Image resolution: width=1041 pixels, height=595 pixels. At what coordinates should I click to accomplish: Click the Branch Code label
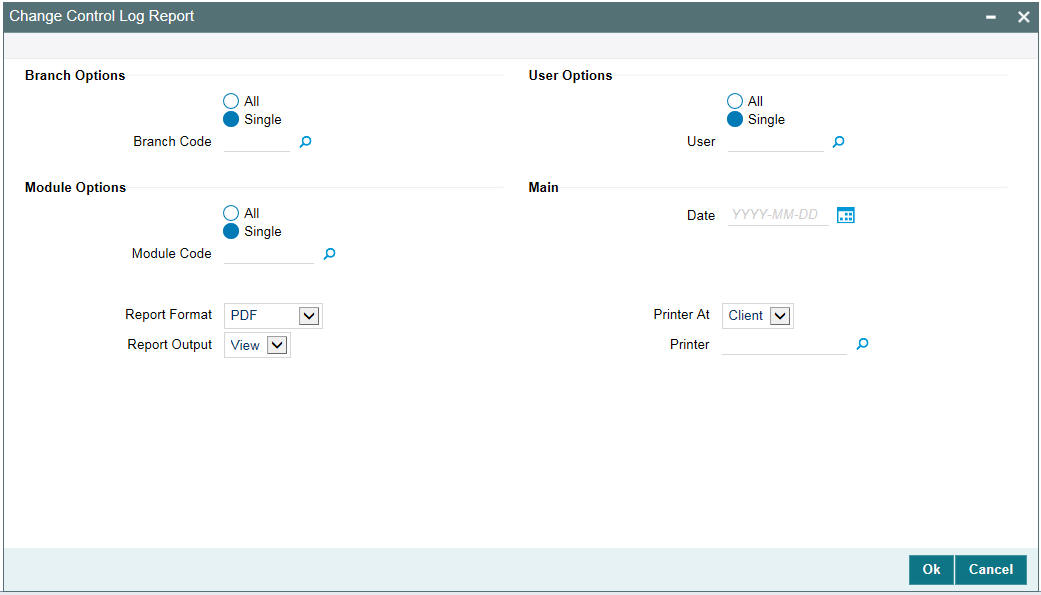pos(173,141)
